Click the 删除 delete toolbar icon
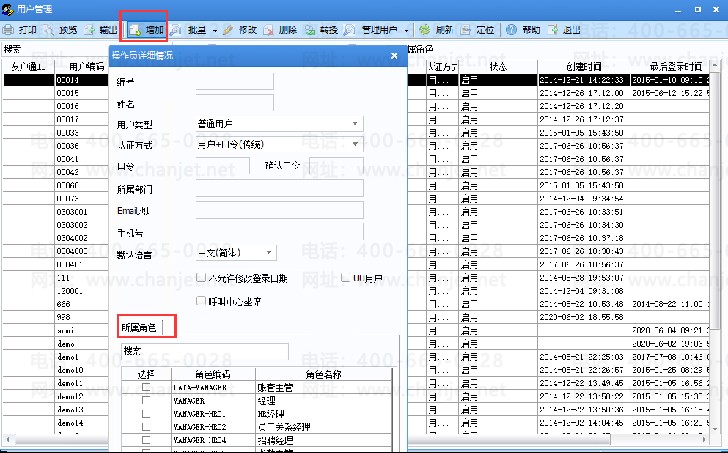This screenshot has width=728, height=453. (x=268, y=30)
